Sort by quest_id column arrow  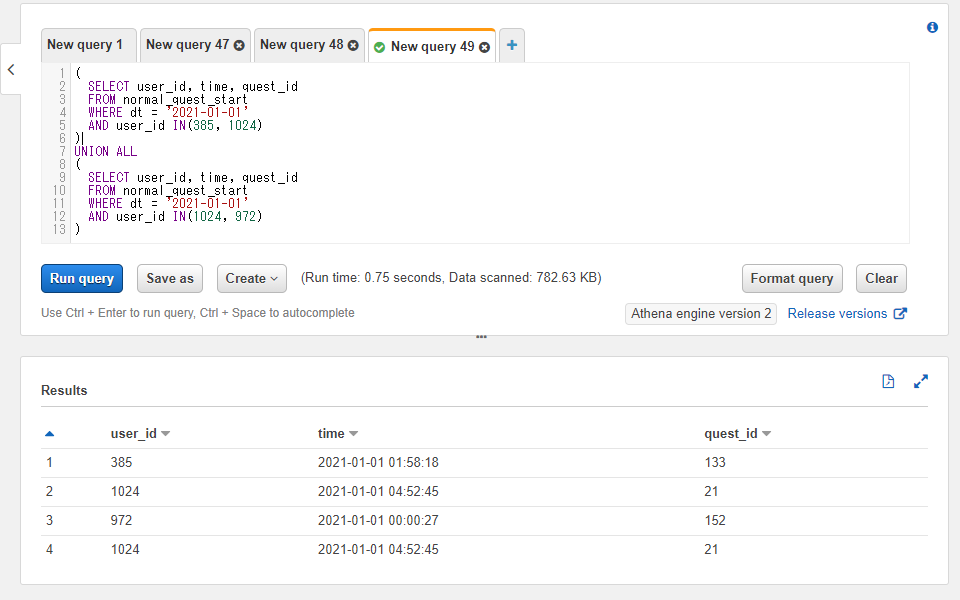tap(767, 434)
